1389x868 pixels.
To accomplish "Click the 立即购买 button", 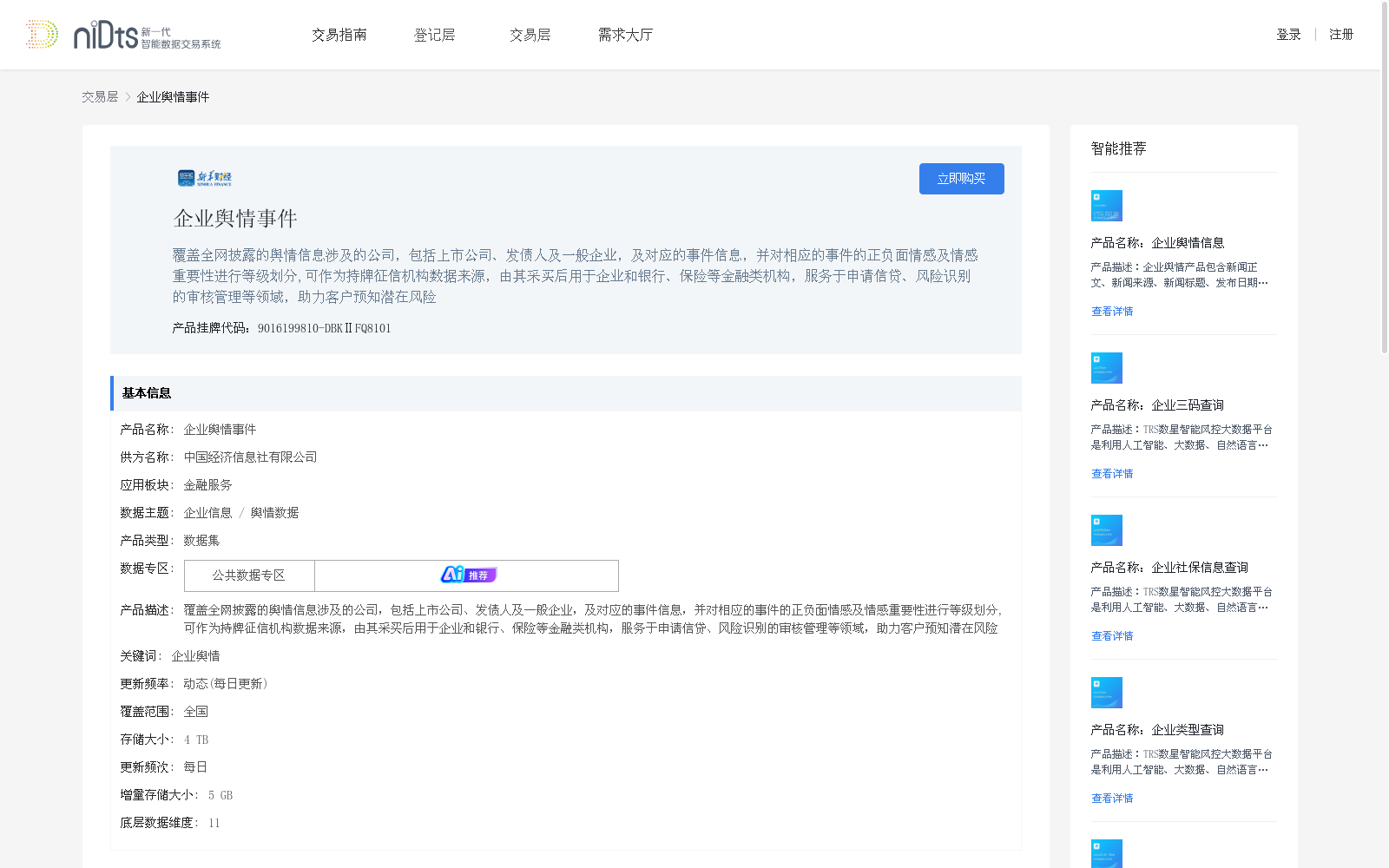I will (x=962, y=179).
